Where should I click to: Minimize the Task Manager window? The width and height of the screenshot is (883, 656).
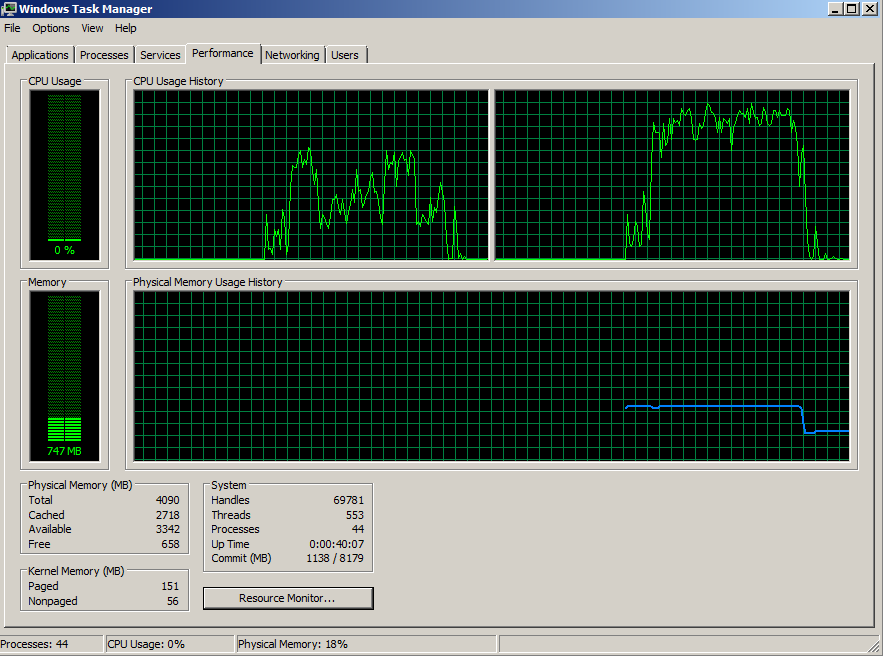coord(835,8)
